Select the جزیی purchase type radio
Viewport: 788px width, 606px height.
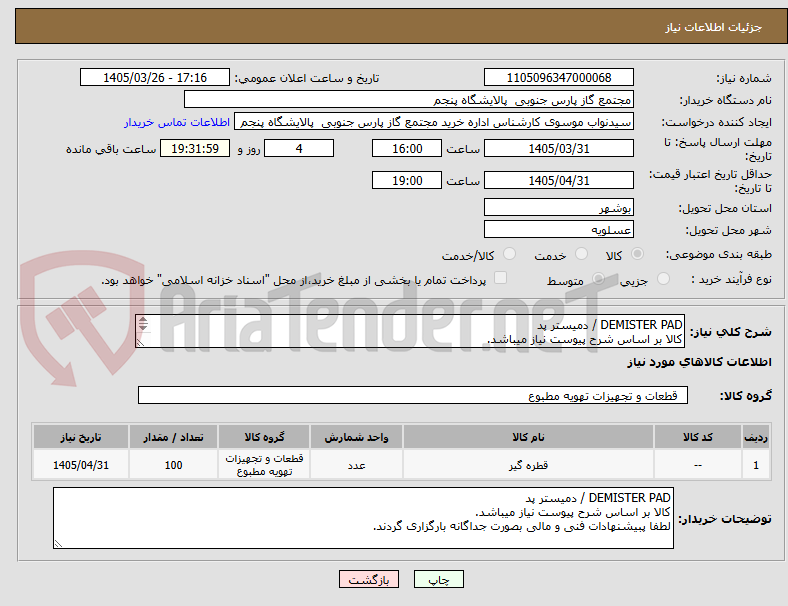(x=663, y=278)
